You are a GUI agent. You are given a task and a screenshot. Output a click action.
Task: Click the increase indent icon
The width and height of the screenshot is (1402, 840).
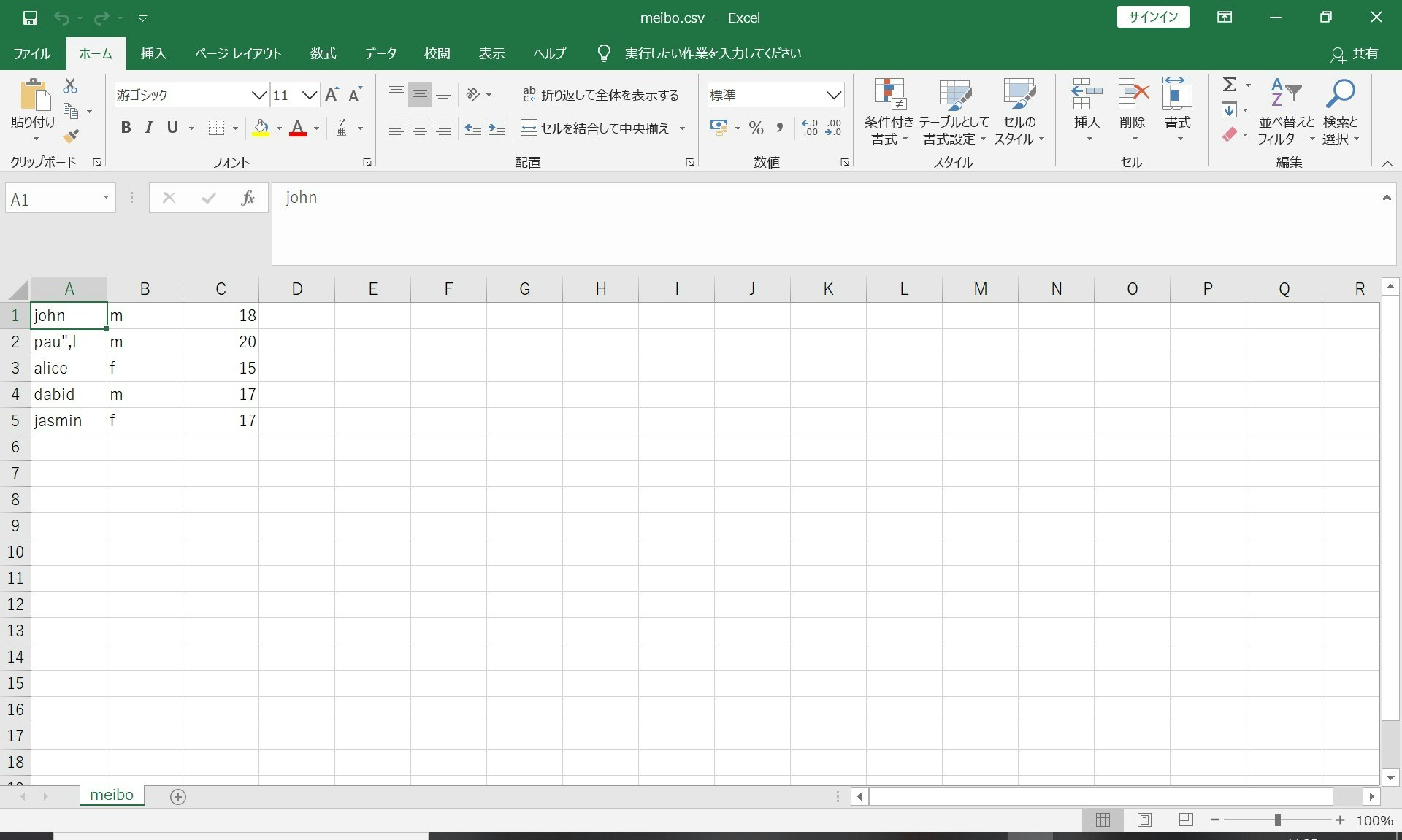[x=497, y=128]
